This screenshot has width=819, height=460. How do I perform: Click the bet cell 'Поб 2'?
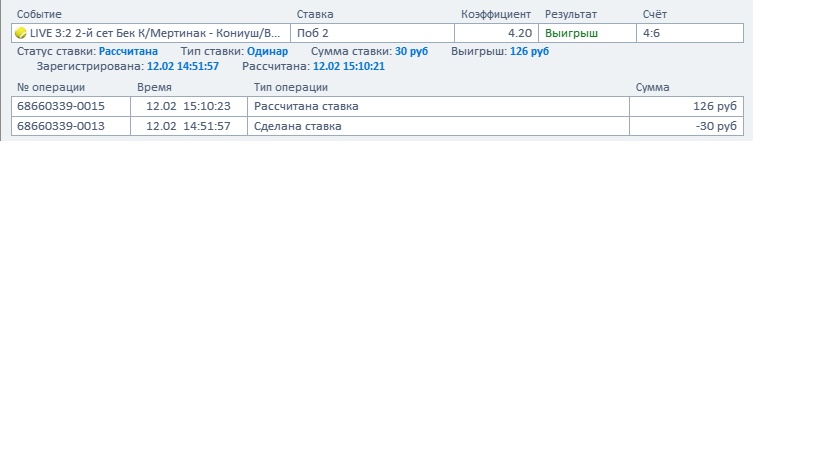click(x=372, y=33)
